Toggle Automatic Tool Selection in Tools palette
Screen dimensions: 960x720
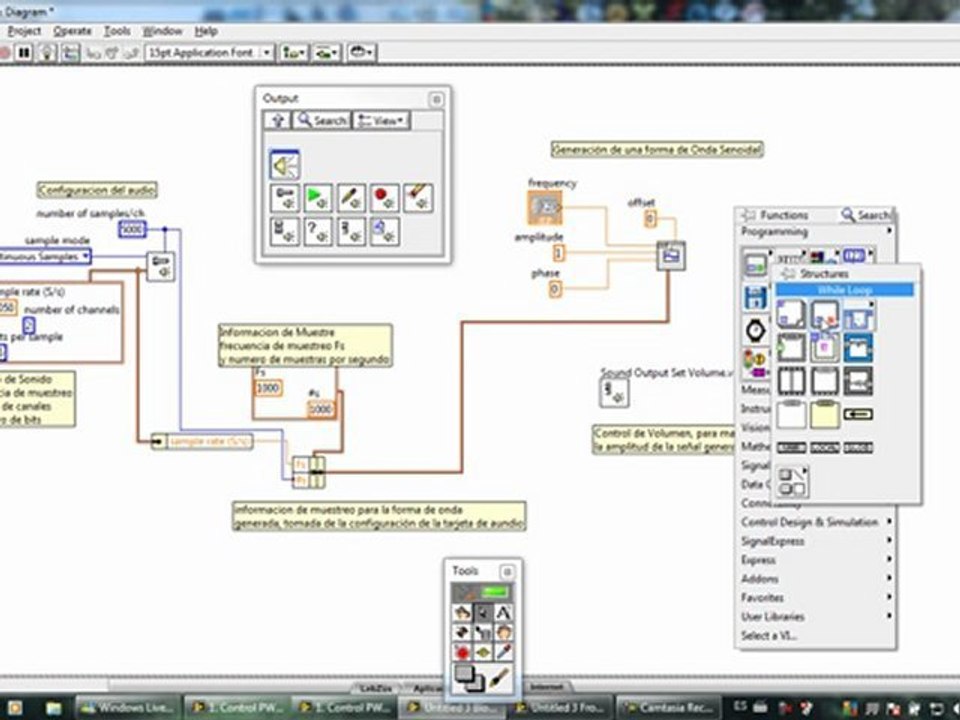click(482, 593)
